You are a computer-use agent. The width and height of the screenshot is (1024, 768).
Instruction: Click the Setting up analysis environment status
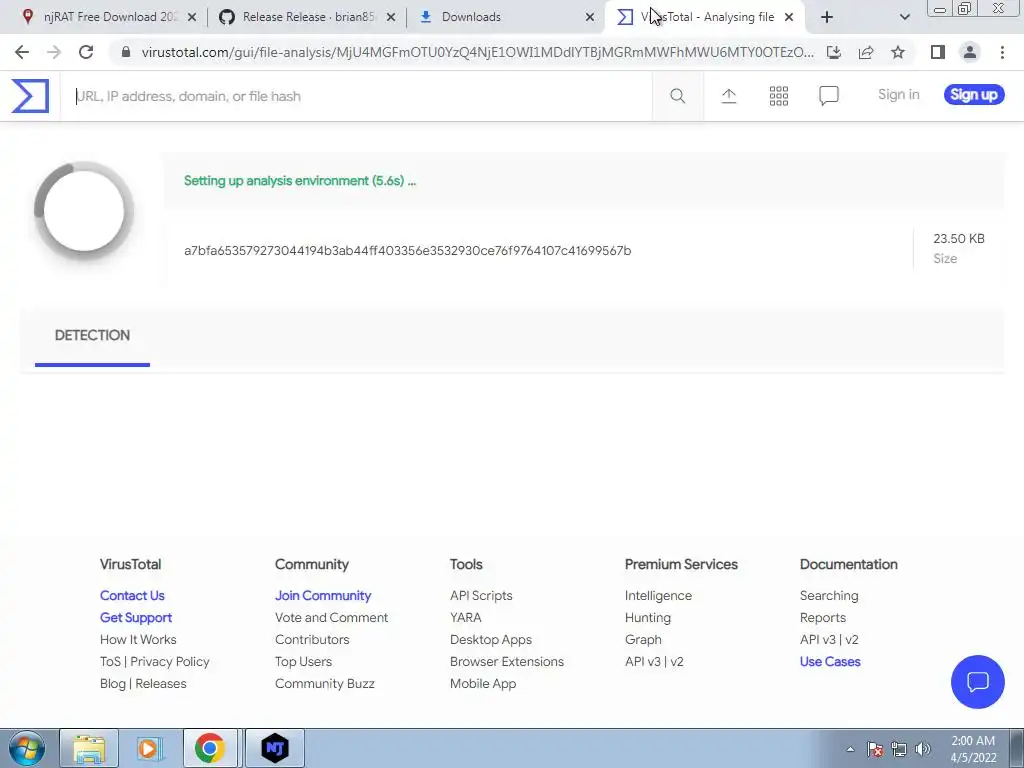300,181
